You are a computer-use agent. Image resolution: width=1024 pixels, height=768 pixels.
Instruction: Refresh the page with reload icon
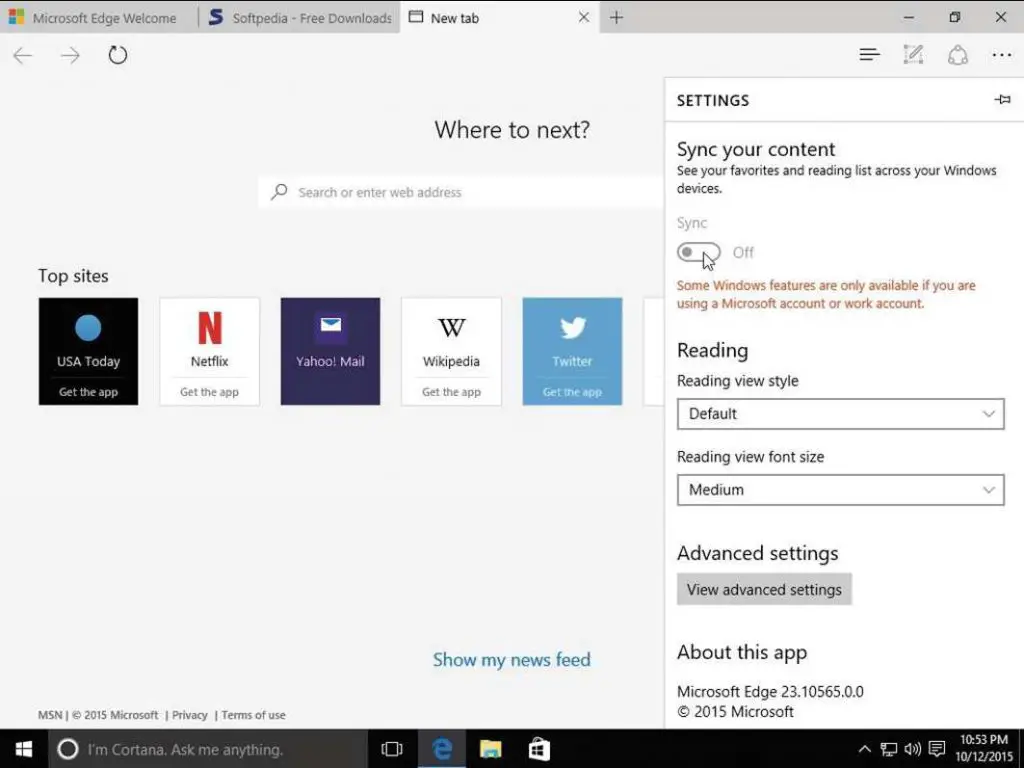tap(118, 55)
